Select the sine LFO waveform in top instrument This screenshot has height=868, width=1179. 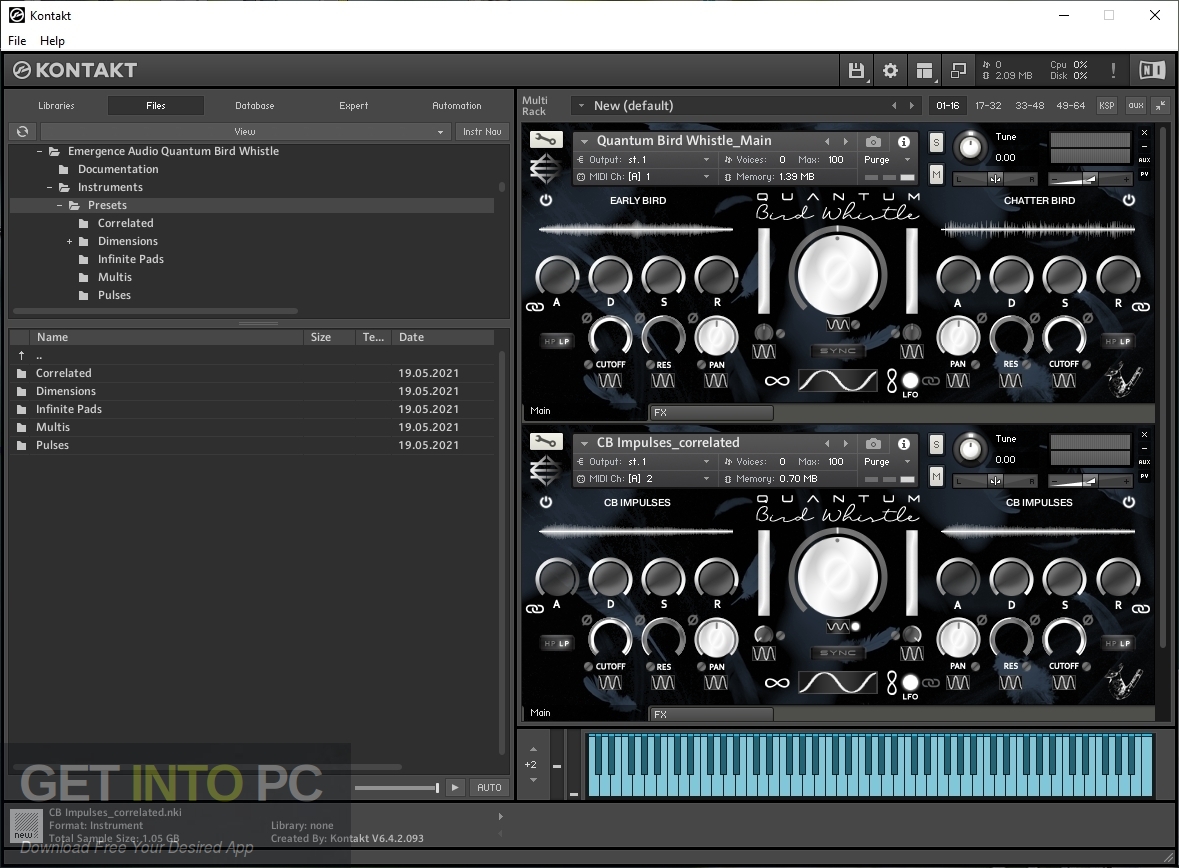coord(838,381)
